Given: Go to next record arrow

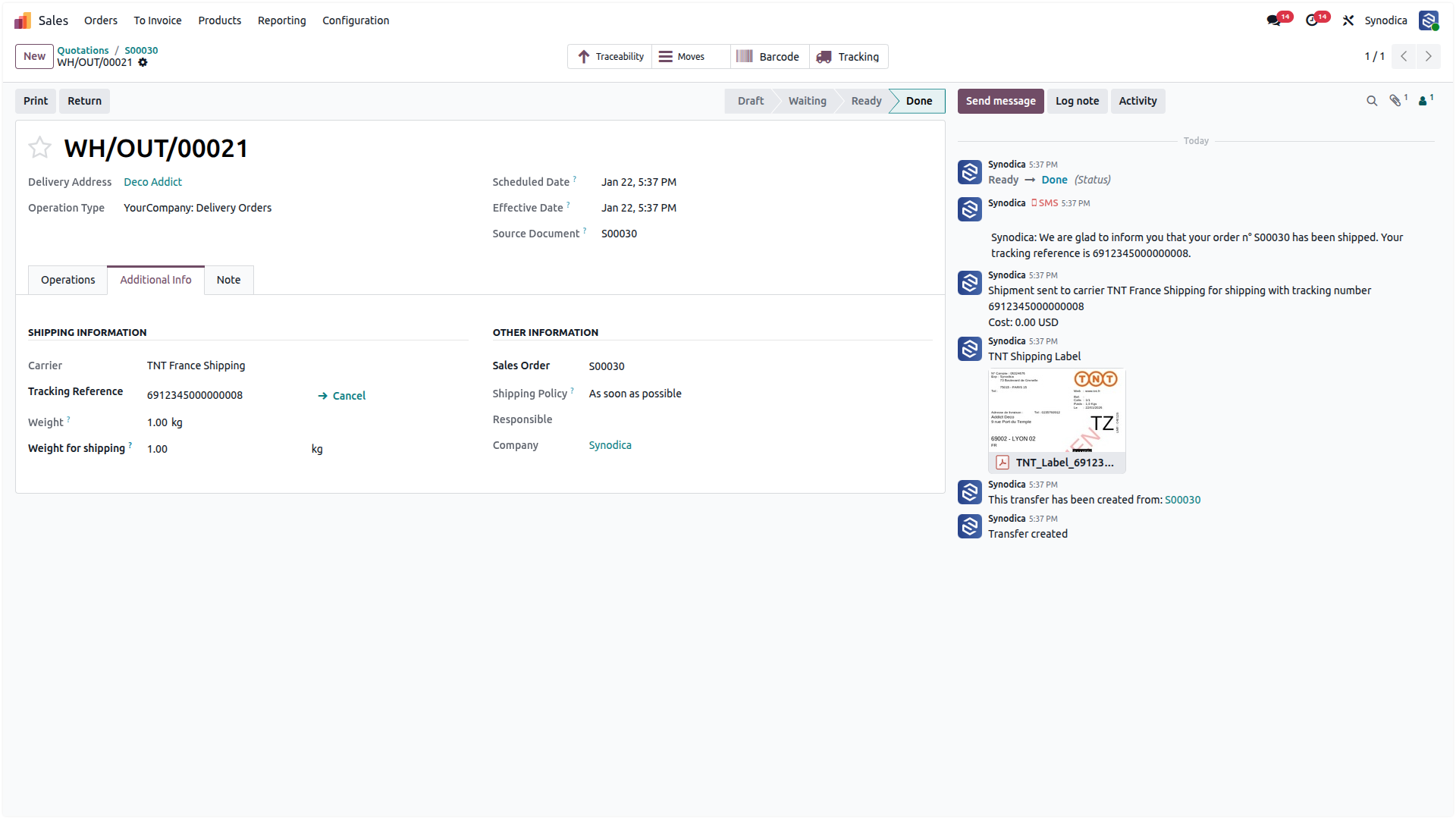Looking at the screenshot, I should (x=1429, y=56).
